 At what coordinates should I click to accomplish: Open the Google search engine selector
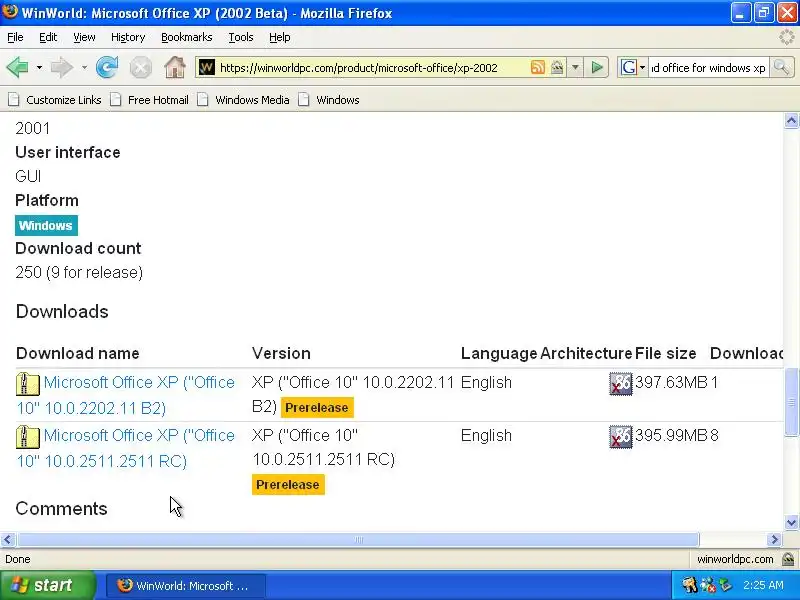point(633,67)
